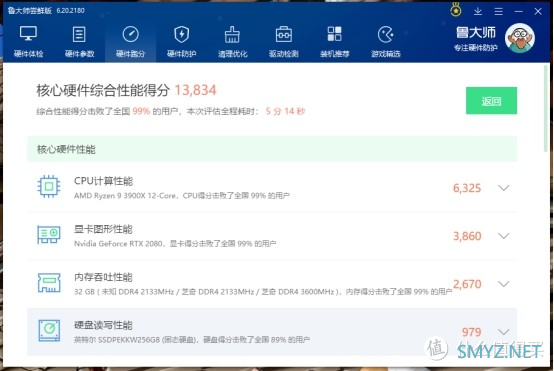Click the 显卡图形性能 title
This screenshot has height=371, width=554.
point(103,229)
